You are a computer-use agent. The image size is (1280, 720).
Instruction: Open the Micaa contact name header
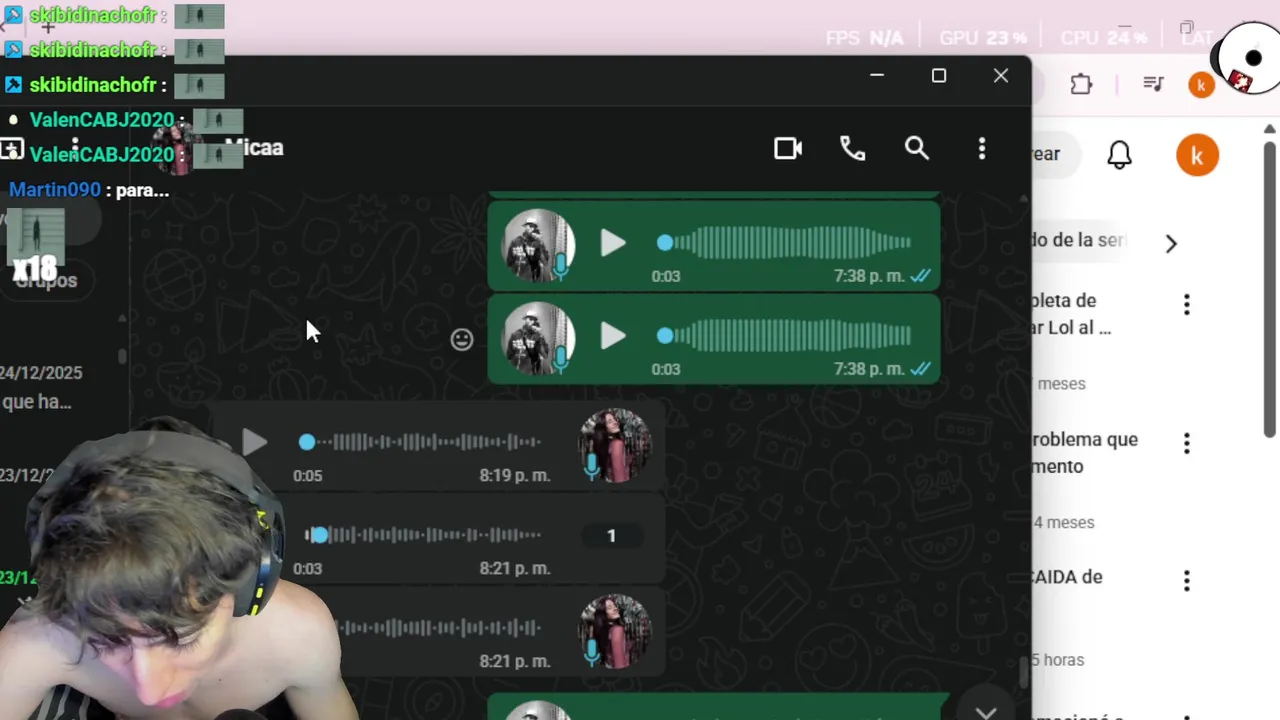pyautogui.click(x=254, y=148)
